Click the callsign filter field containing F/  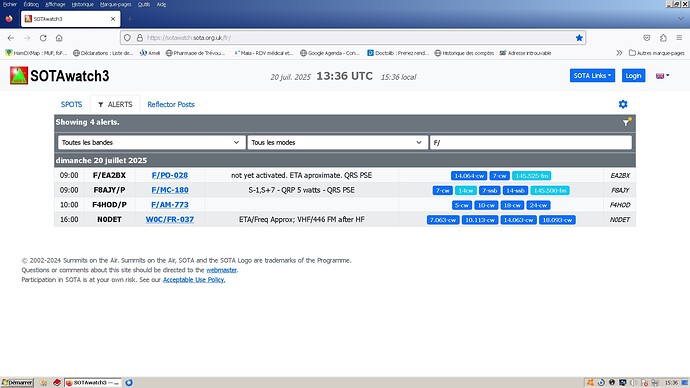click(x=531, y=143)
